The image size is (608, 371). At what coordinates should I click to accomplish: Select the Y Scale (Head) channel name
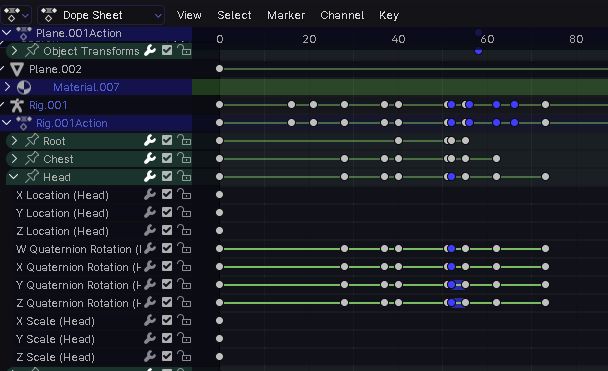click(x=55, y=339)
